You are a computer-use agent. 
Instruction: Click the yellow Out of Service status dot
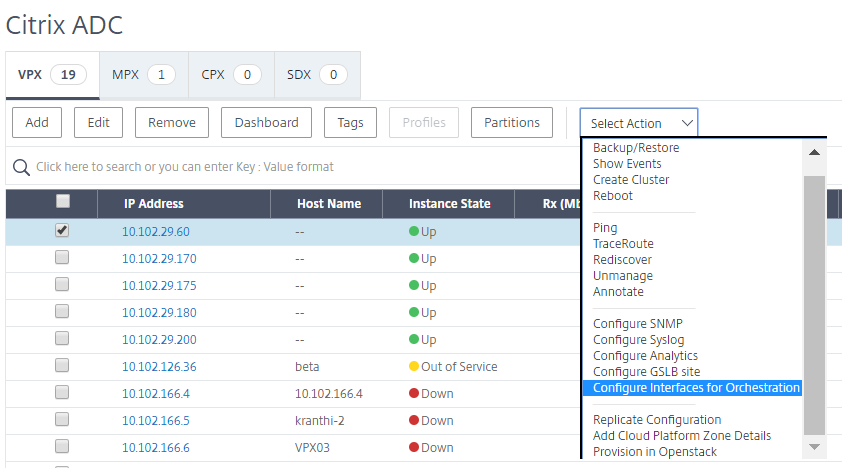(x=413, y=366)
